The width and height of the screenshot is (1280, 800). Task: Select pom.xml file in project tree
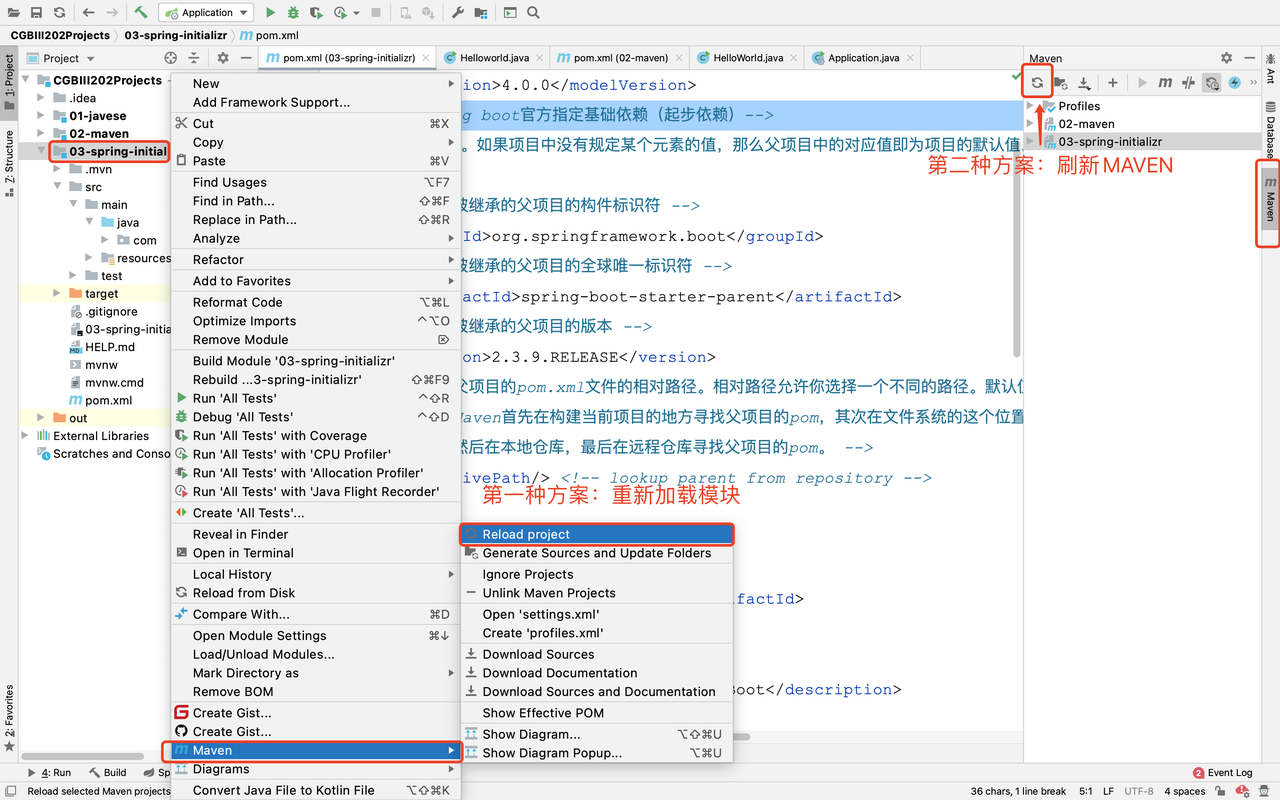(x=108, y=400)
